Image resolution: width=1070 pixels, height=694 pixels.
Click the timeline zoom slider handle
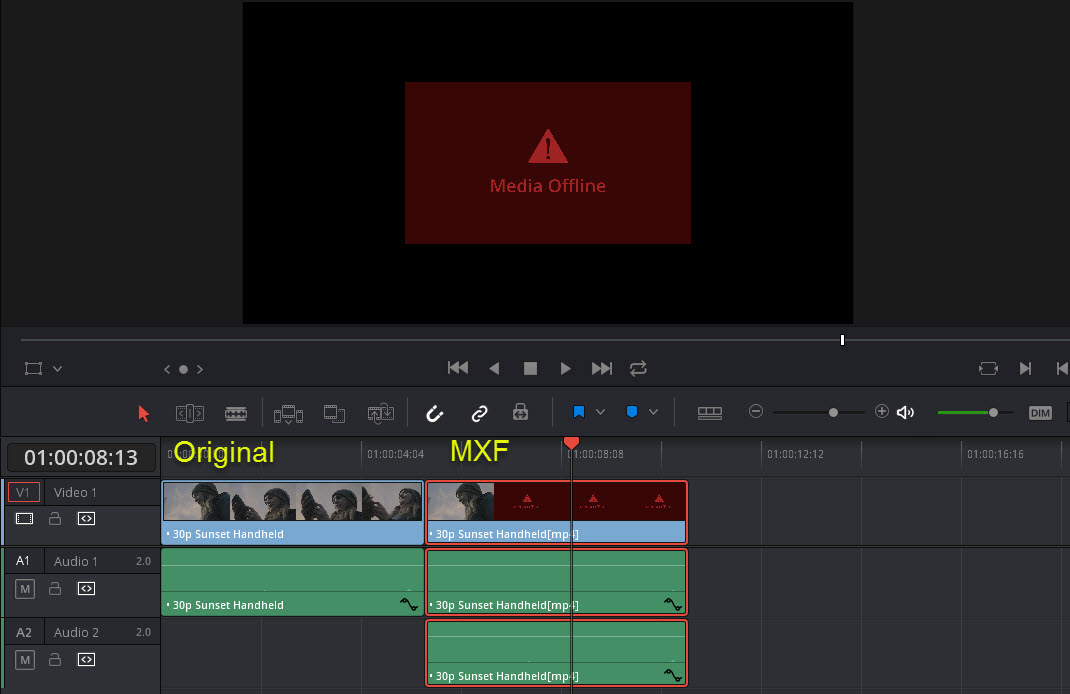[x=833, y=412]
